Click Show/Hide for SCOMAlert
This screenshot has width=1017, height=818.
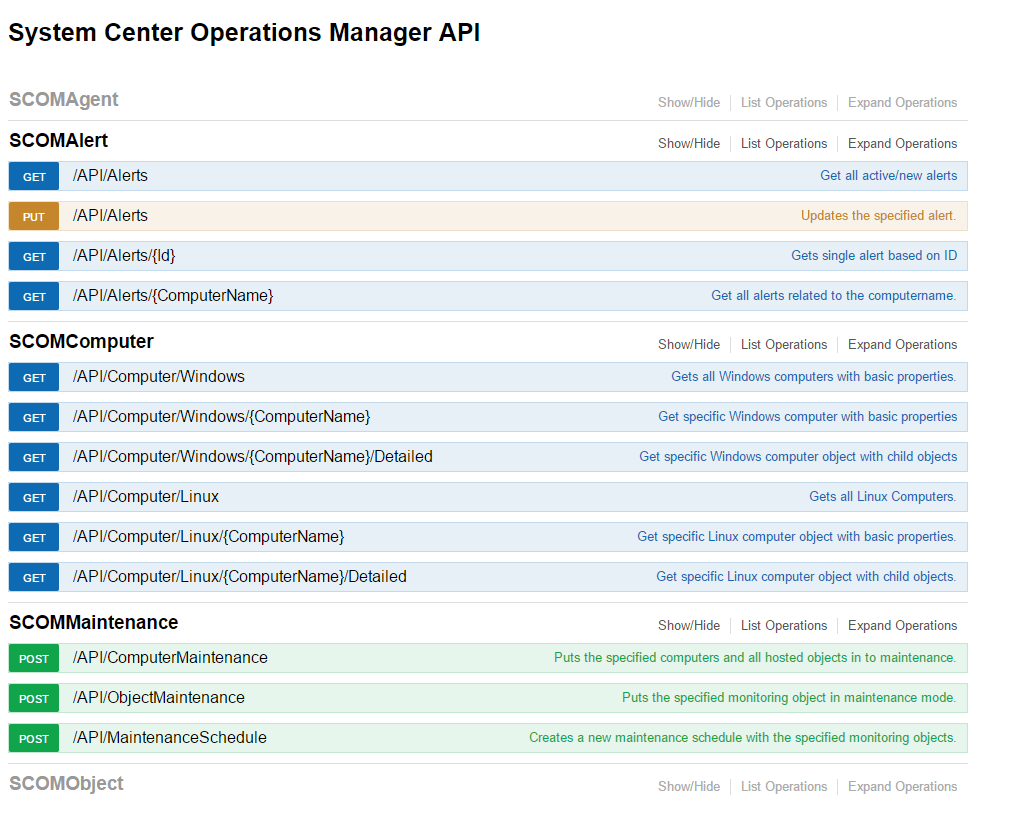[x=689, y=143]
